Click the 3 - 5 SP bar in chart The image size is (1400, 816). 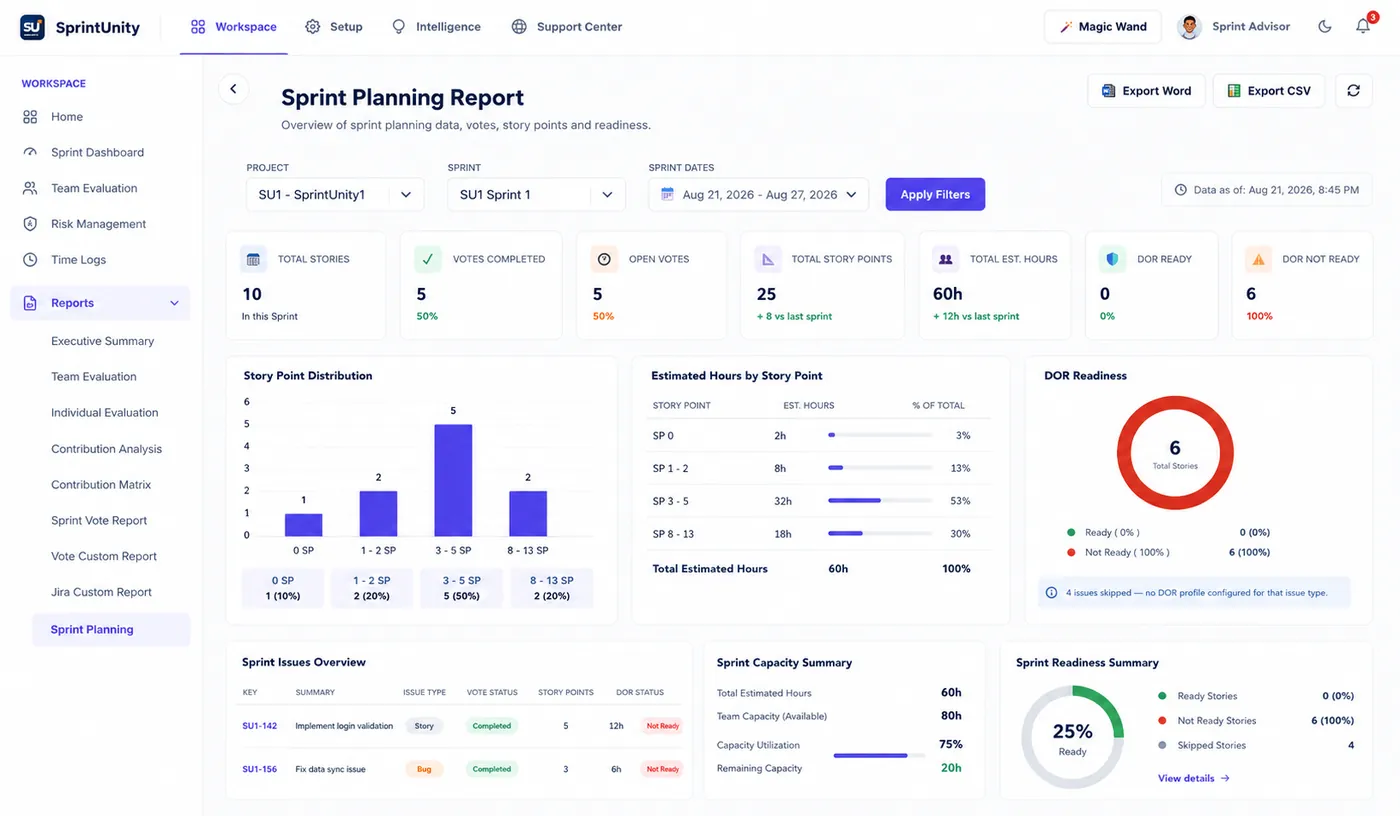click(453, 480)
